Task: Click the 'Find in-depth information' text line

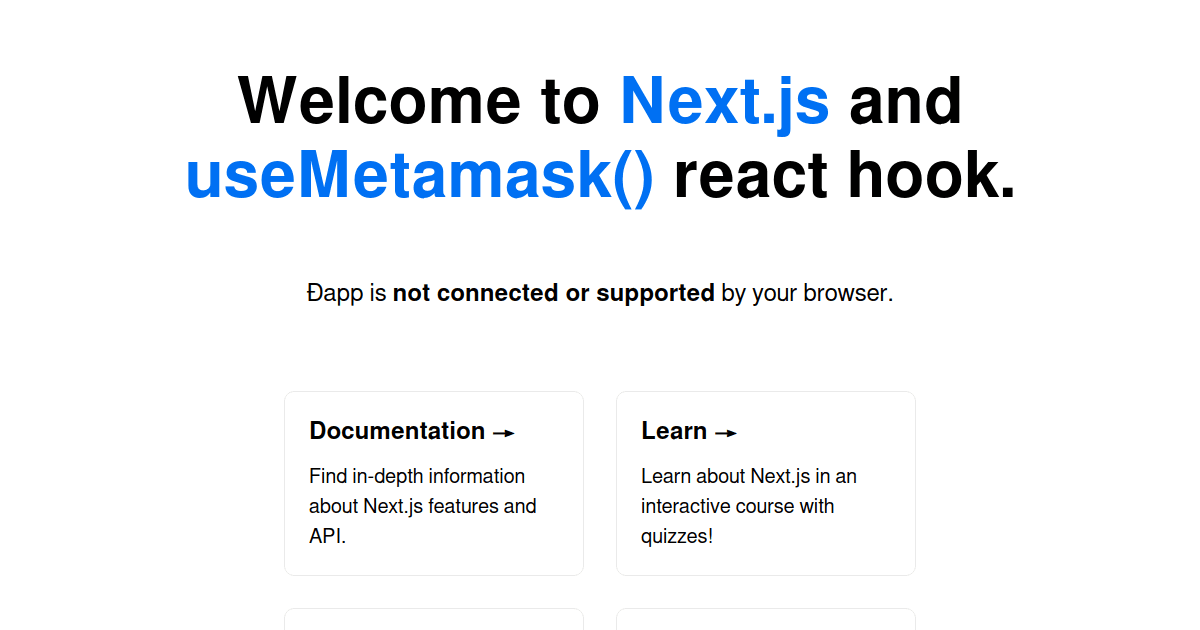Action: tap(417, 476)
